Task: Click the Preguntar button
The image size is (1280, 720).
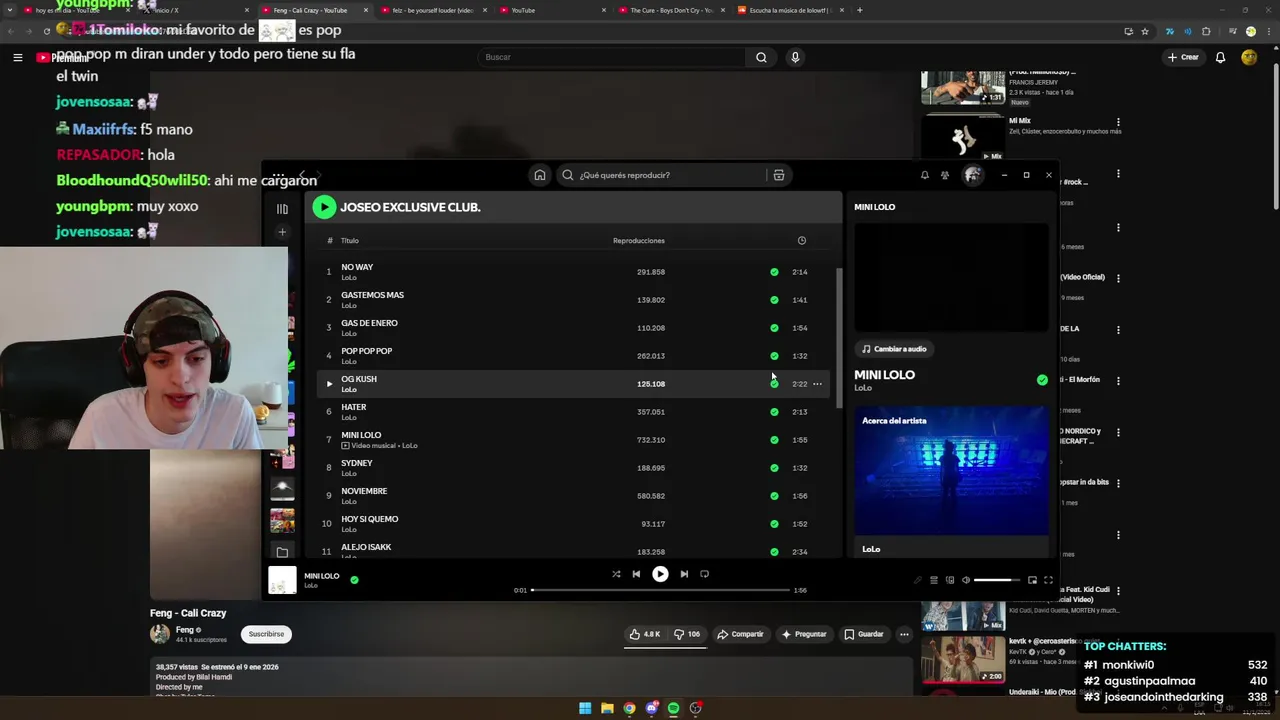Action: (x=804, y=634)
